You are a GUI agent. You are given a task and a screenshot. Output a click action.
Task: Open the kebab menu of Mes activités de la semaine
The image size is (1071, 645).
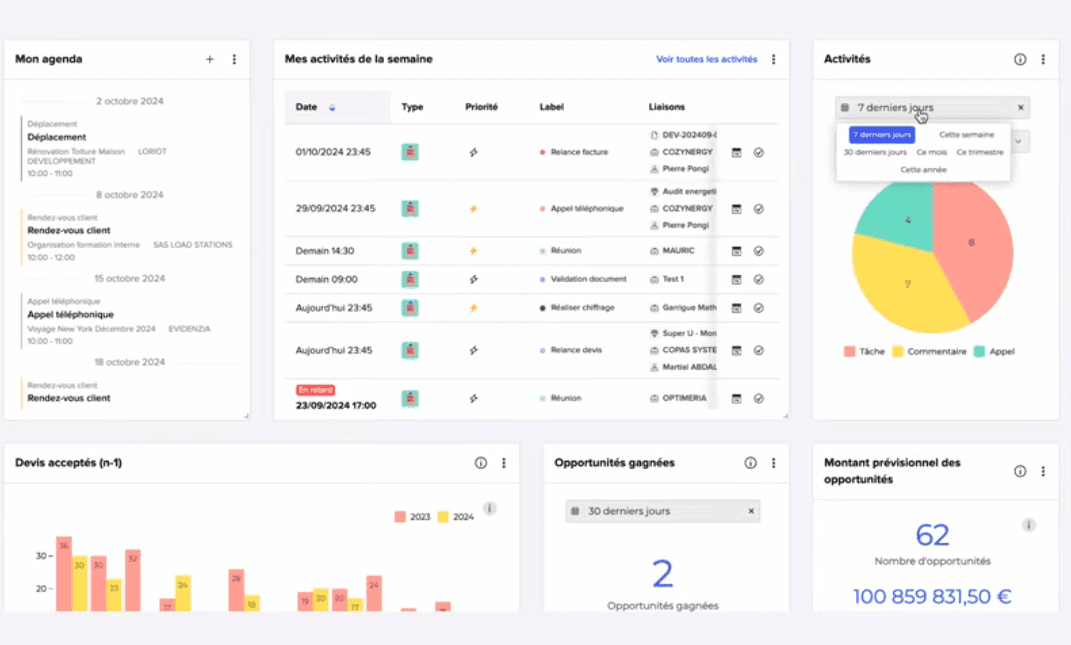coord(773,59)
